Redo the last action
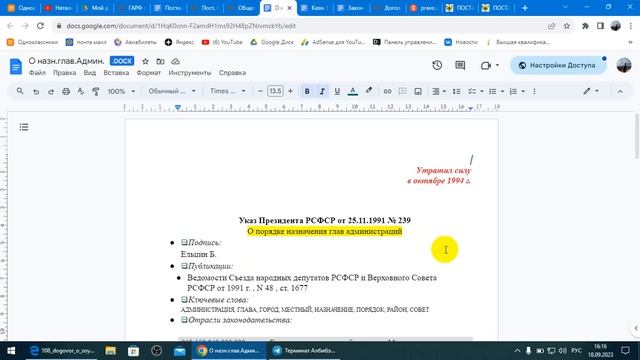The image size is (640, 360). (x=51, y=91)
